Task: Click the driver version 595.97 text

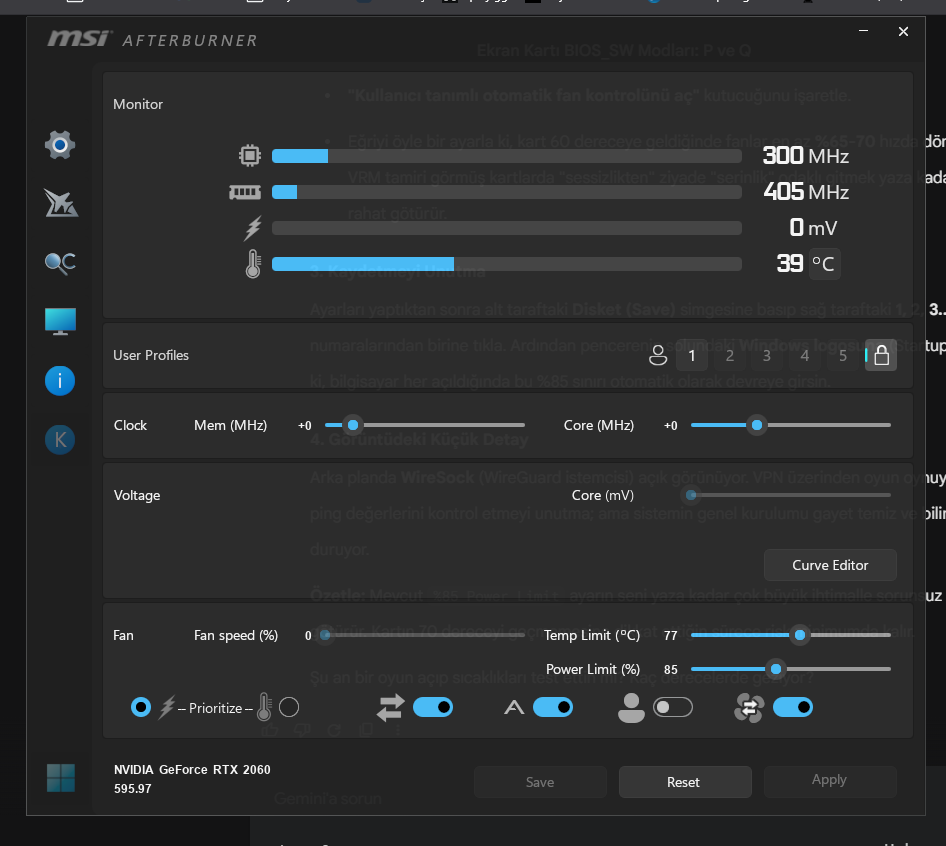Action: coord(133,789)
